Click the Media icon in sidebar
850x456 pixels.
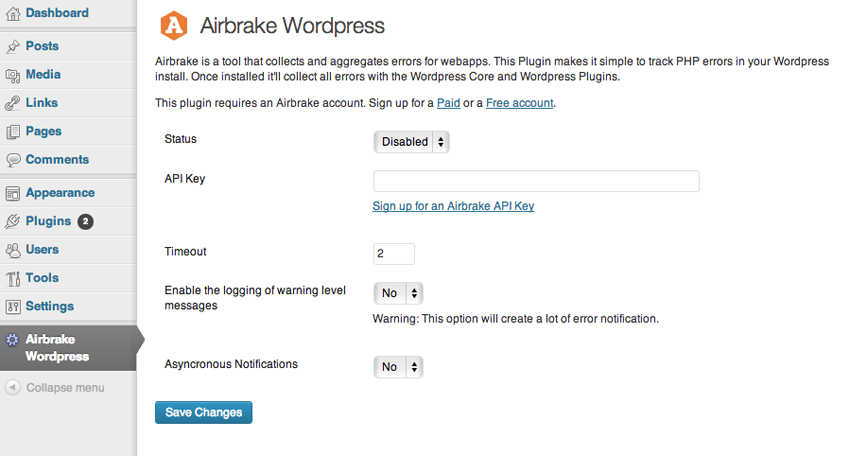pyautogui.click(x=13, y=75)
